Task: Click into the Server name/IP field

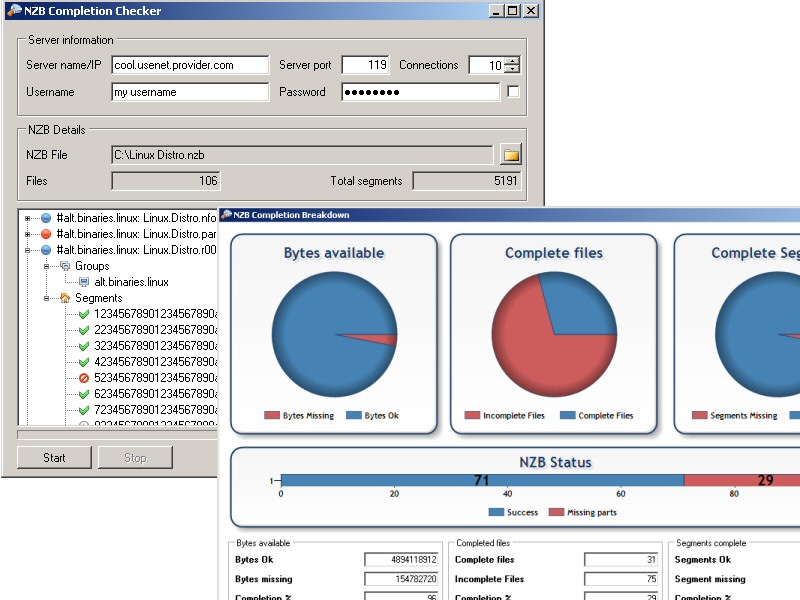Action: 190,65
